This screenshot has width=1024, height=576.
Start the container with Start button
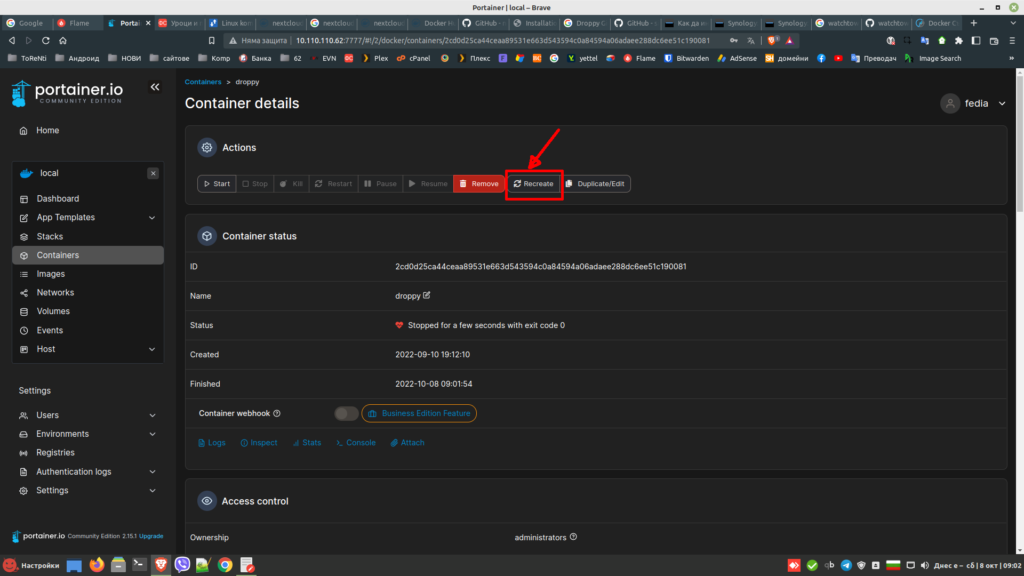click(217, 184)
